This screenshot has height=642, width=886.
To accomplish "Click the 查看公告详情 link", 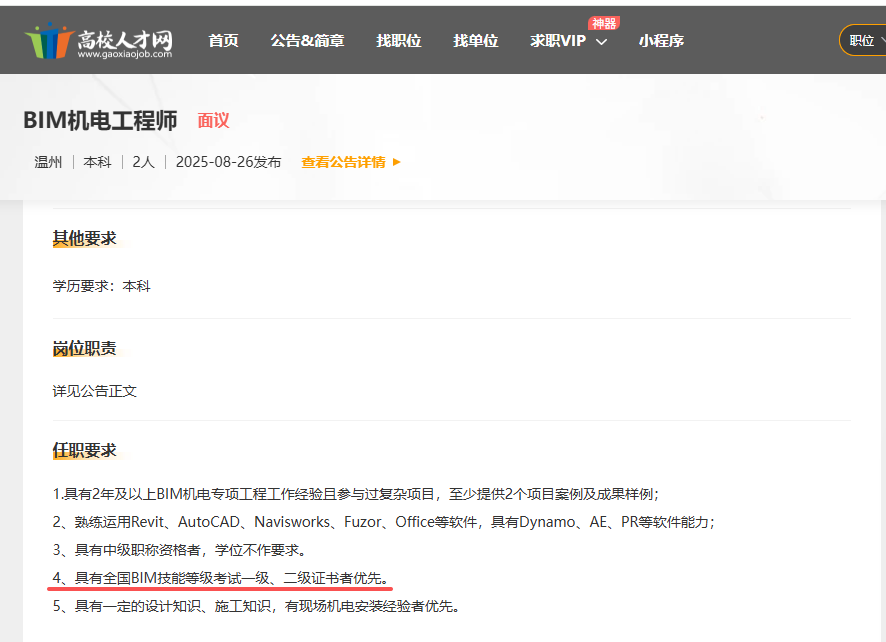I will tap(343, 162).
